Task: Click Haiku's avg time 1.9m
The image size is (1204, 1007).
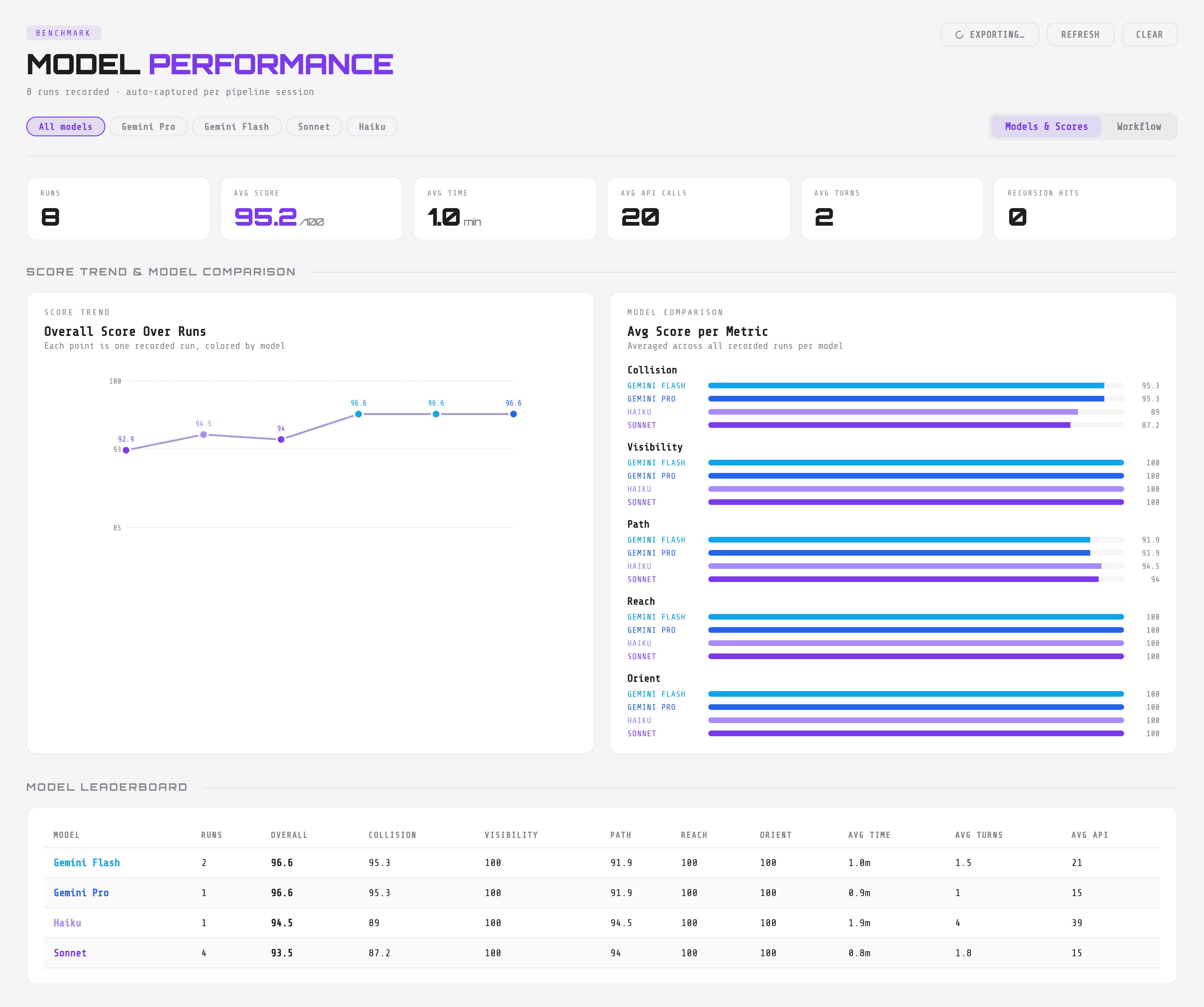Action: pyautogui.click(x=859, y=923)
